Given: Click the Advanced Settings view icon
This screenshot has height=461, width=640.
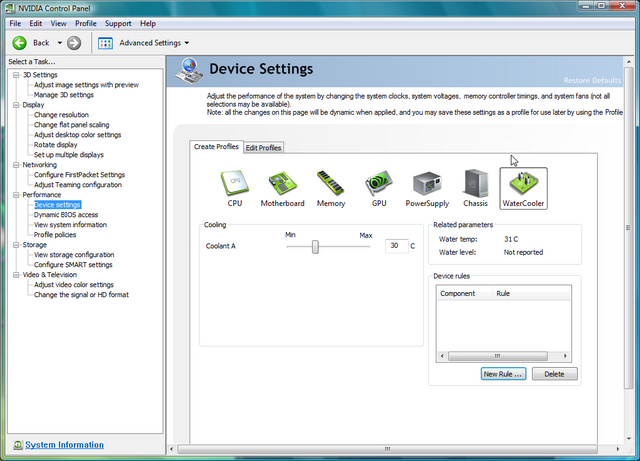Looking at the screenshot, I should click(x=105, y=43).
